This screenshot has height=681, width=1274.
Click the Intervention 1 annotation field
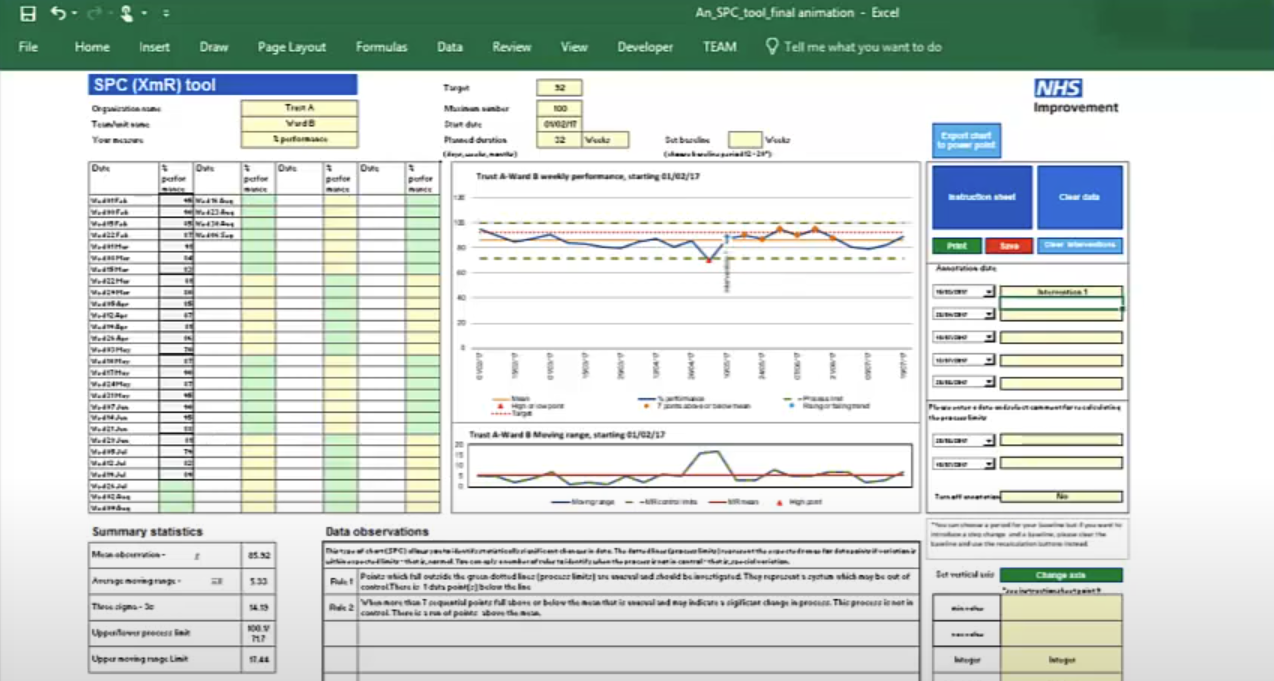[1061, 291]
